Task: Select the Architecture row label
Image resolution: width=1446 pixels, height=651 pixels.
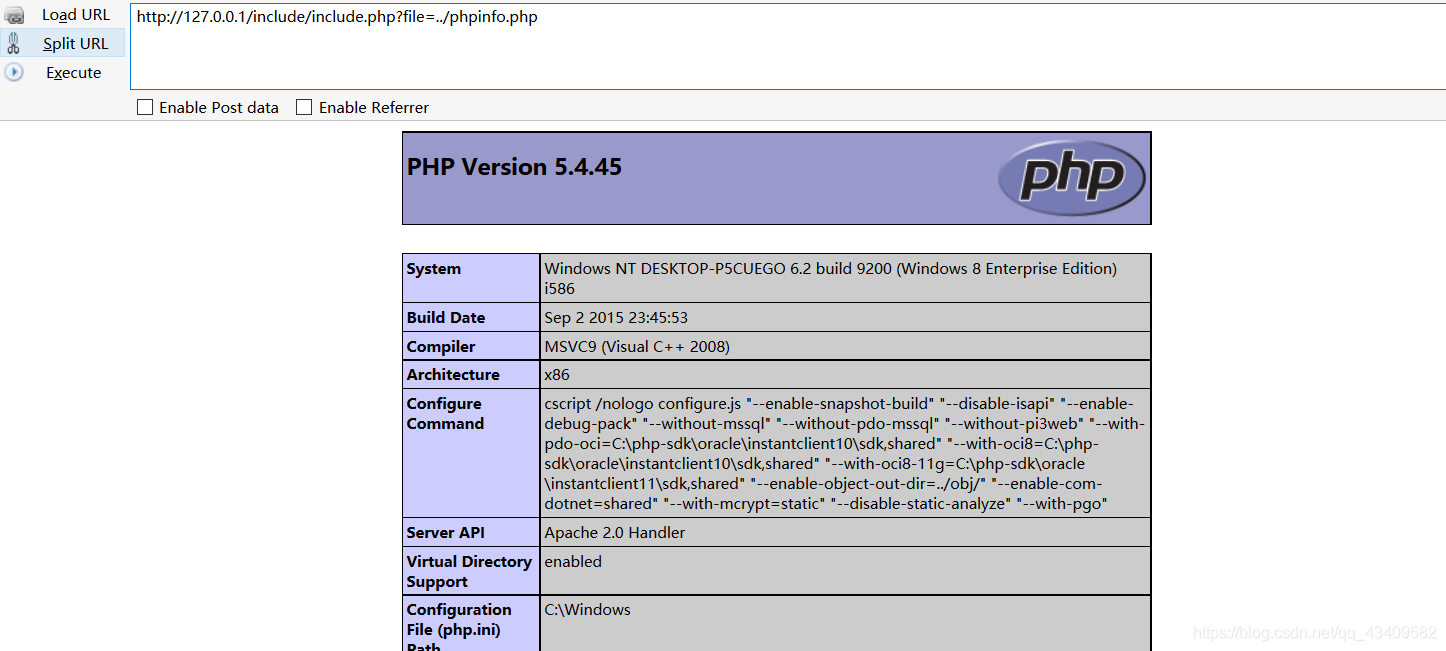Action: 453,375
